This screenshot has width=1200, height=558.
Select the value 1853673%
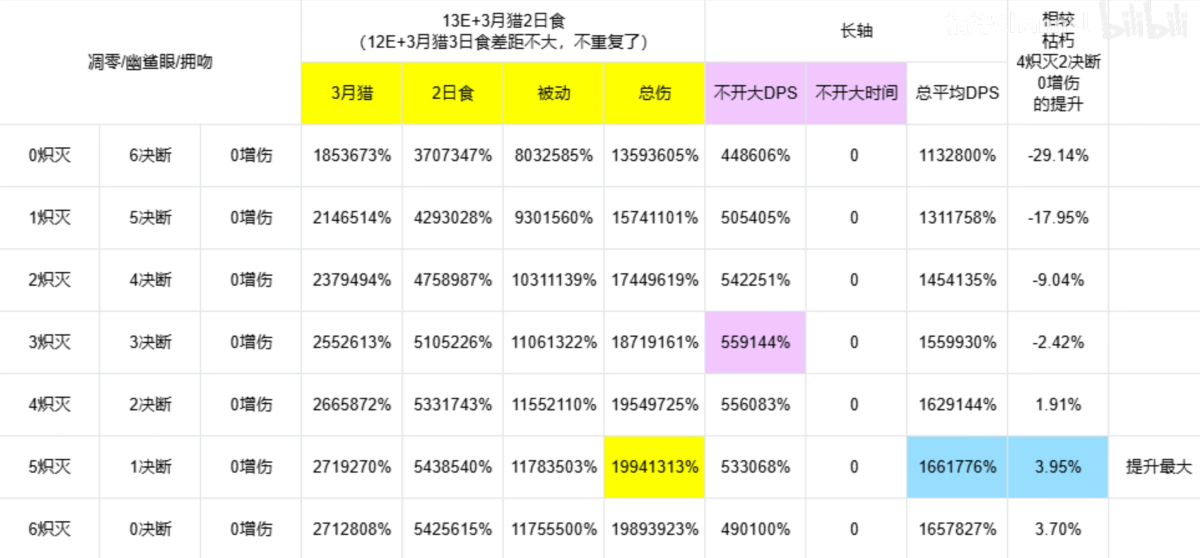[x=352, y=155]
